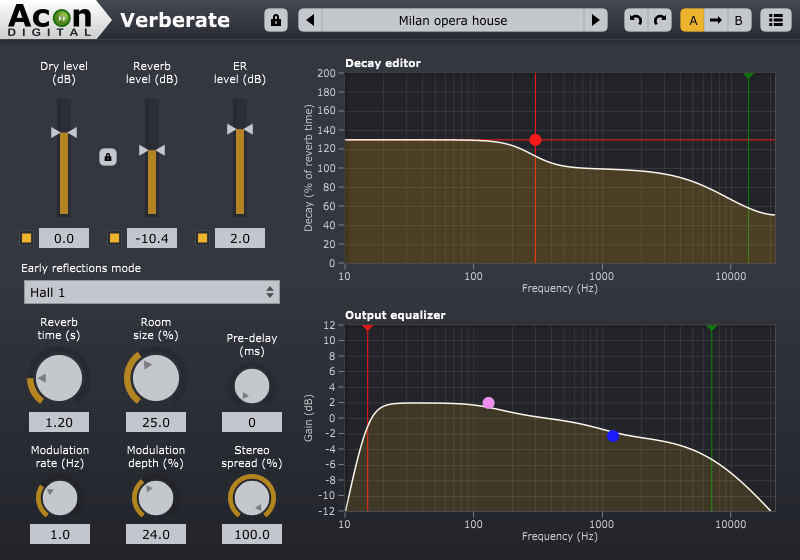Copy A settings to B arrow
The height and width of the screenshot is (560, 800).
tap(716, 20)
